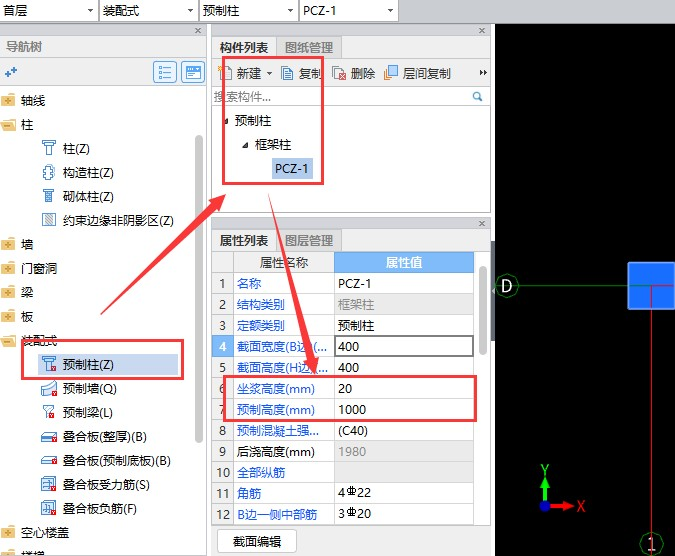
Task: Expand the 门窗洞 folder
Action: click(7, 269)
